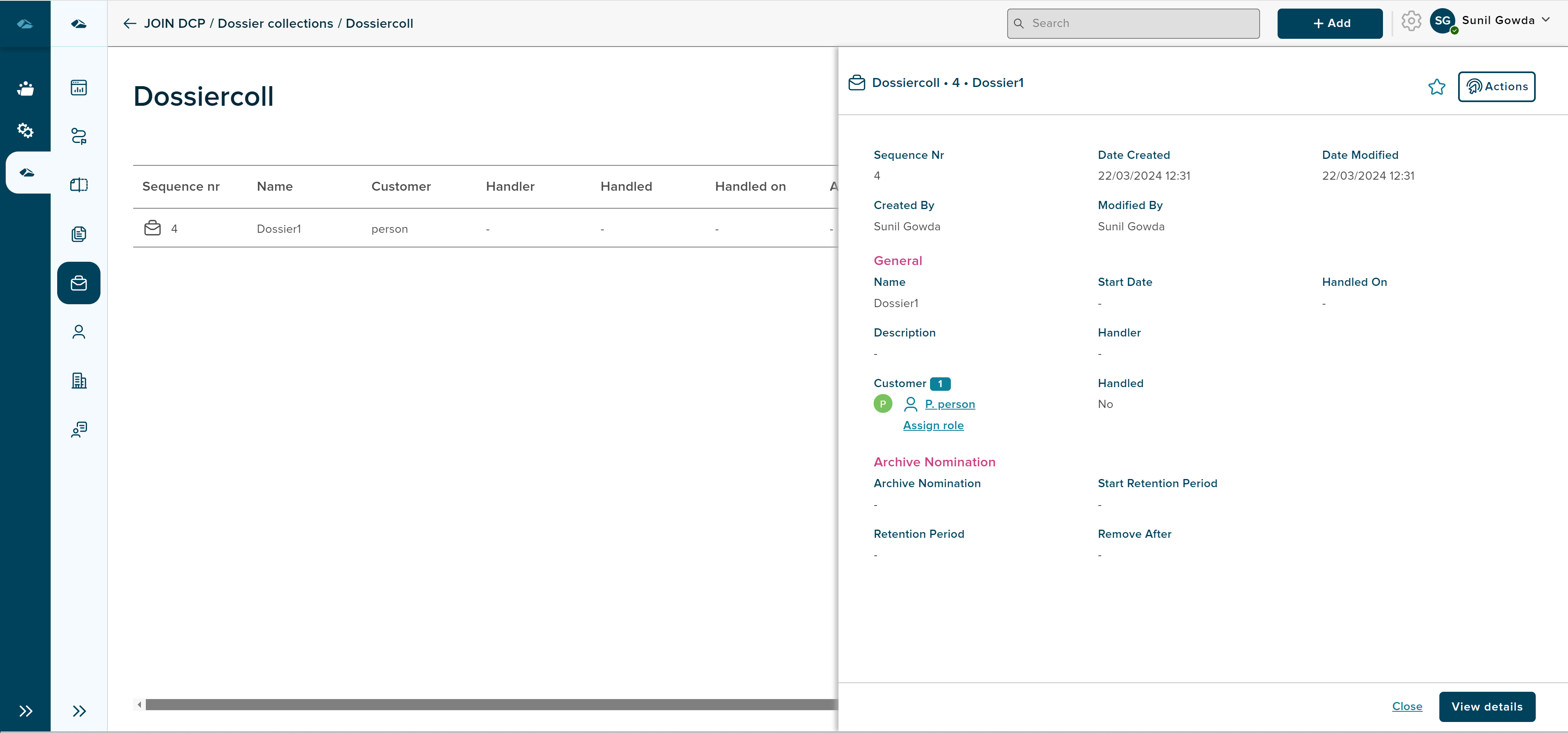Open the organizations building sidebar icon
Image resolution: width=1568 pixels, height=733 pixels.
pyautogui.click(x=78, y=381)
